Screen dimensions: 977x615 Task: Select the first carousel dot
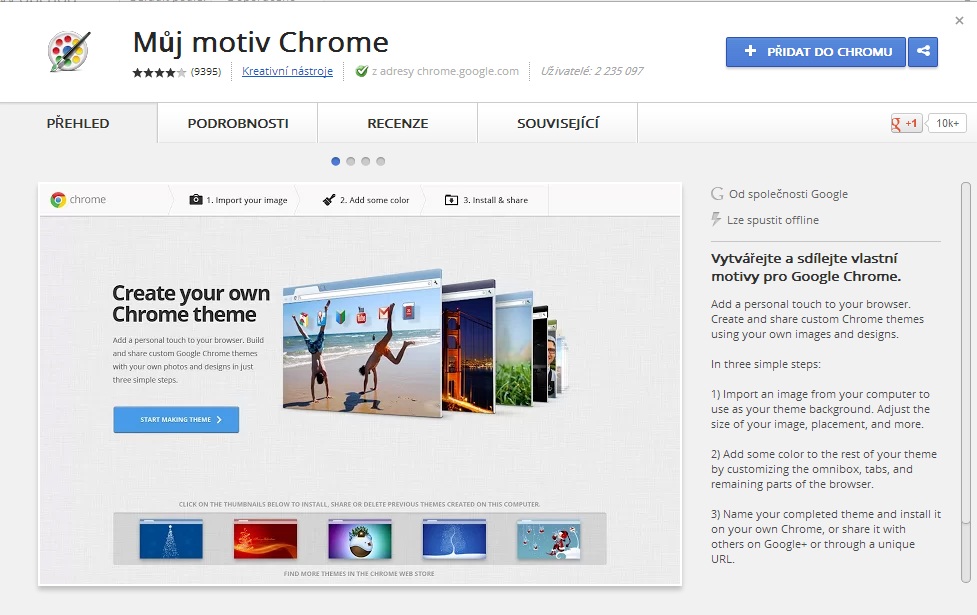click(x=336, y=161)
